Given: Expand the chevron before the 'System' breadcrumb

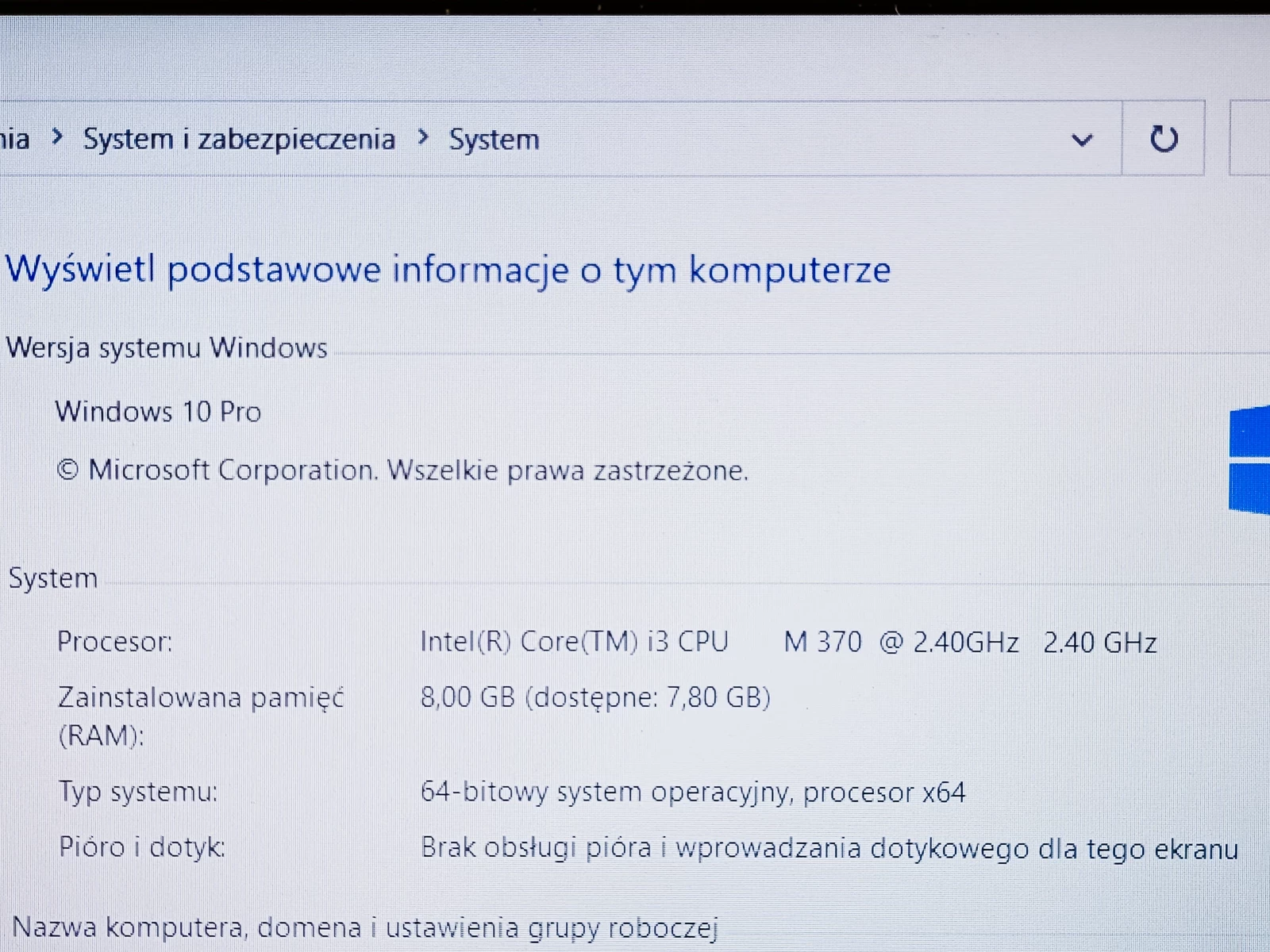Looking at the screenshot, I should 423,138.
